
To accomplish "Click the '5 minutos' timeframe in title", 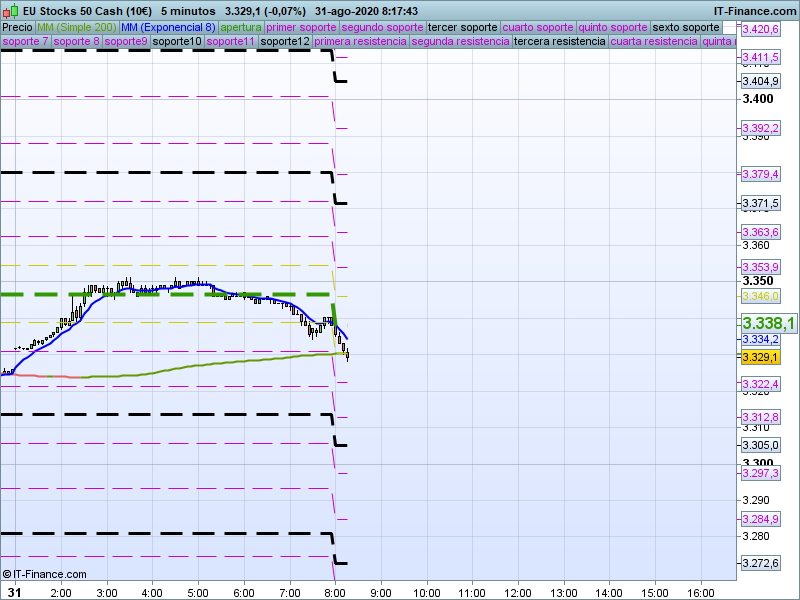I will (188, 9).
